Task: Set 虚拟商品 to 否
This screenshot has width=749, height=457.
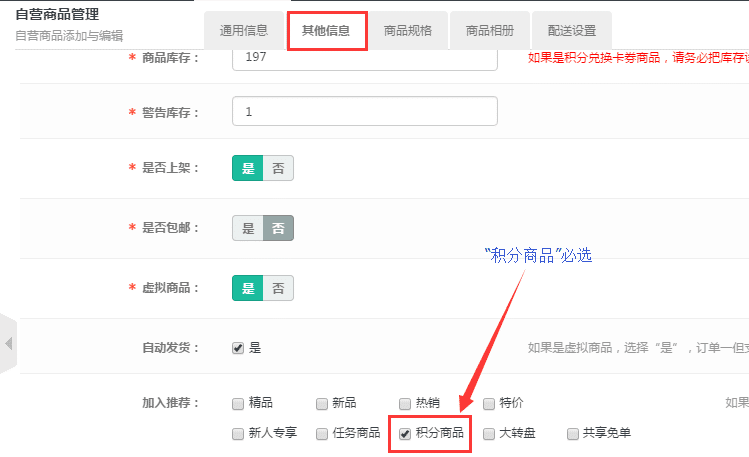Action: (x=278, y=288)
